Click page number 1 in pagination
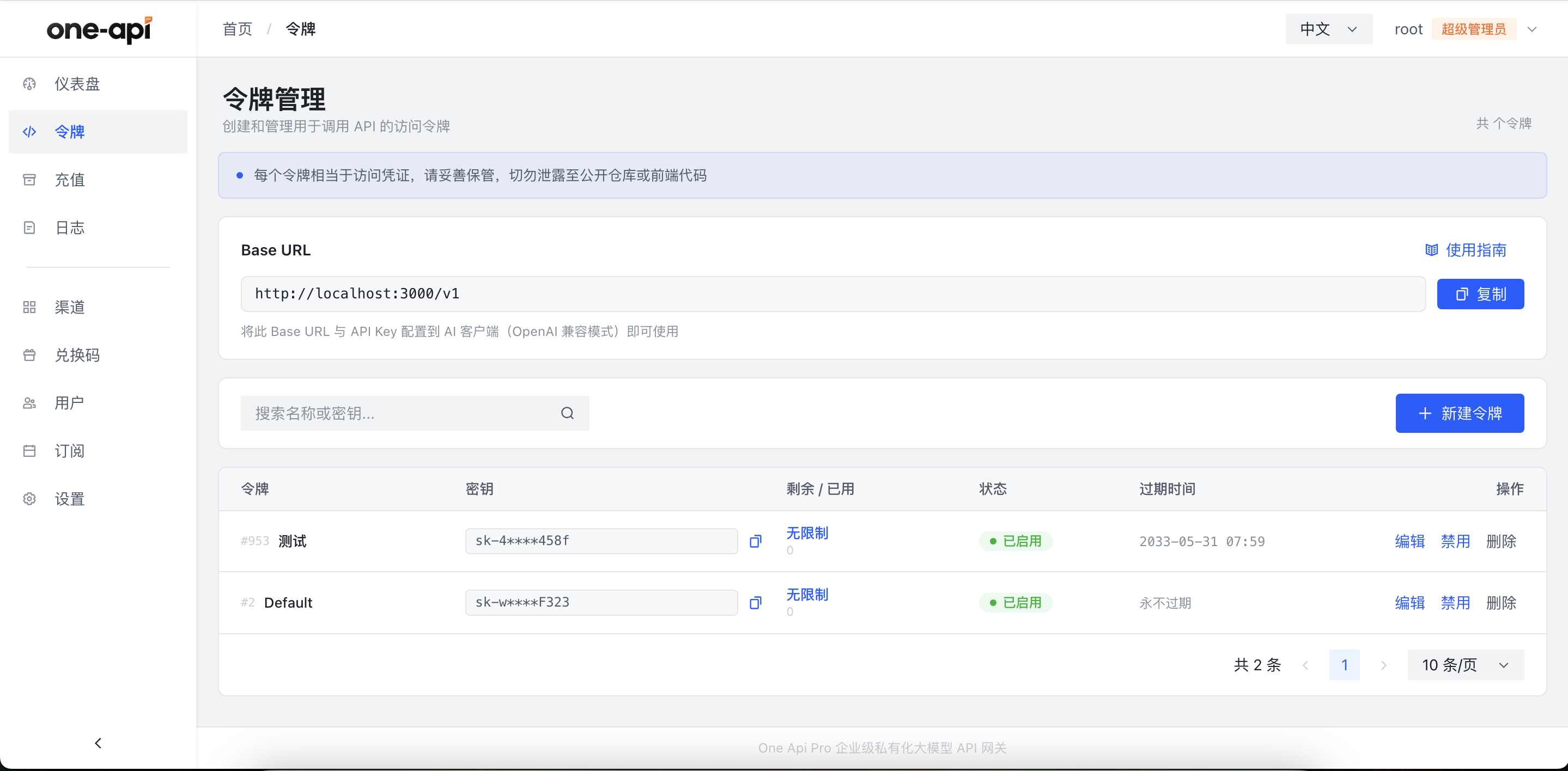This screenshot has height=771, width=1568. click(1345, 665)
